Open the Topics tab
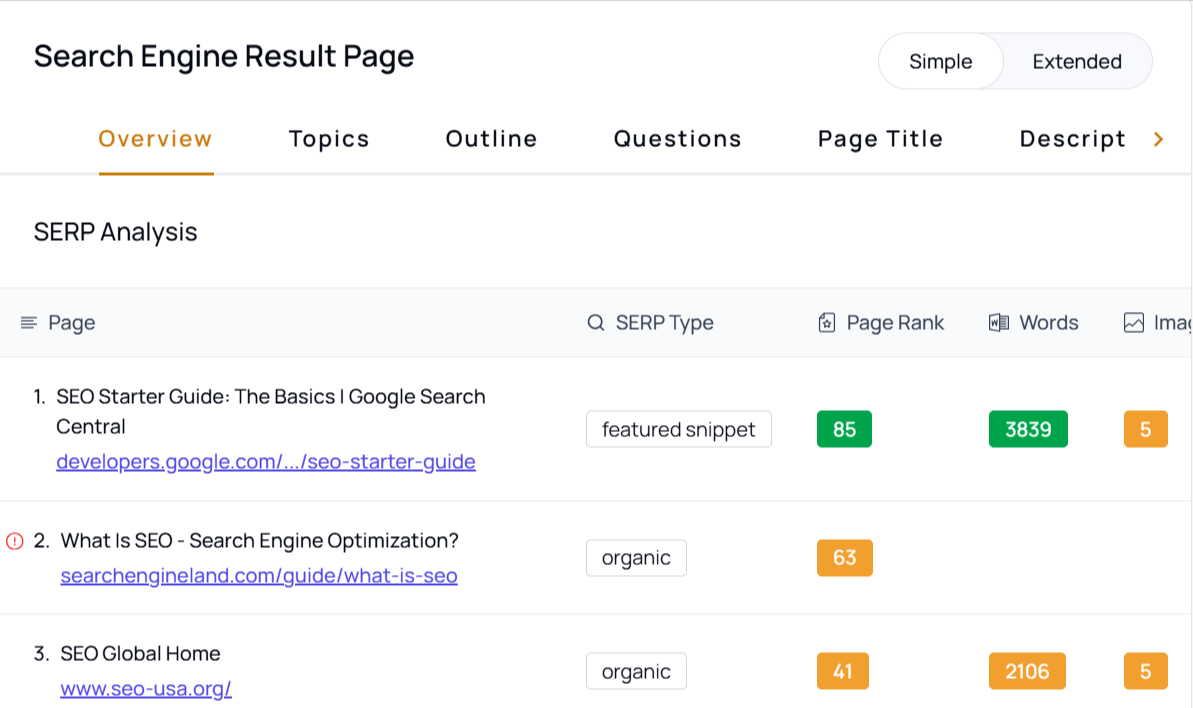Viewport: 1193px width, 708px height. (329, 138)
